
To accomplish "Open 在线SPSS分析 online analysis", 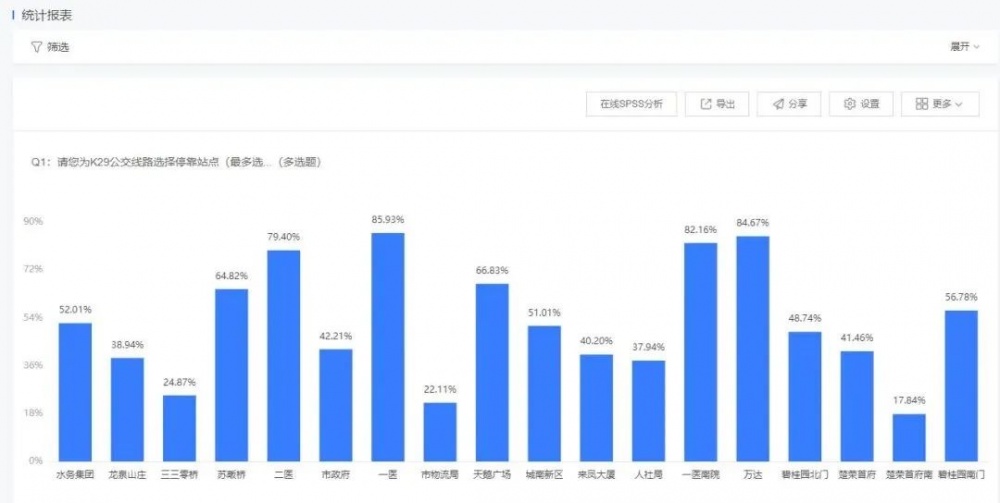I will [631, 104].
